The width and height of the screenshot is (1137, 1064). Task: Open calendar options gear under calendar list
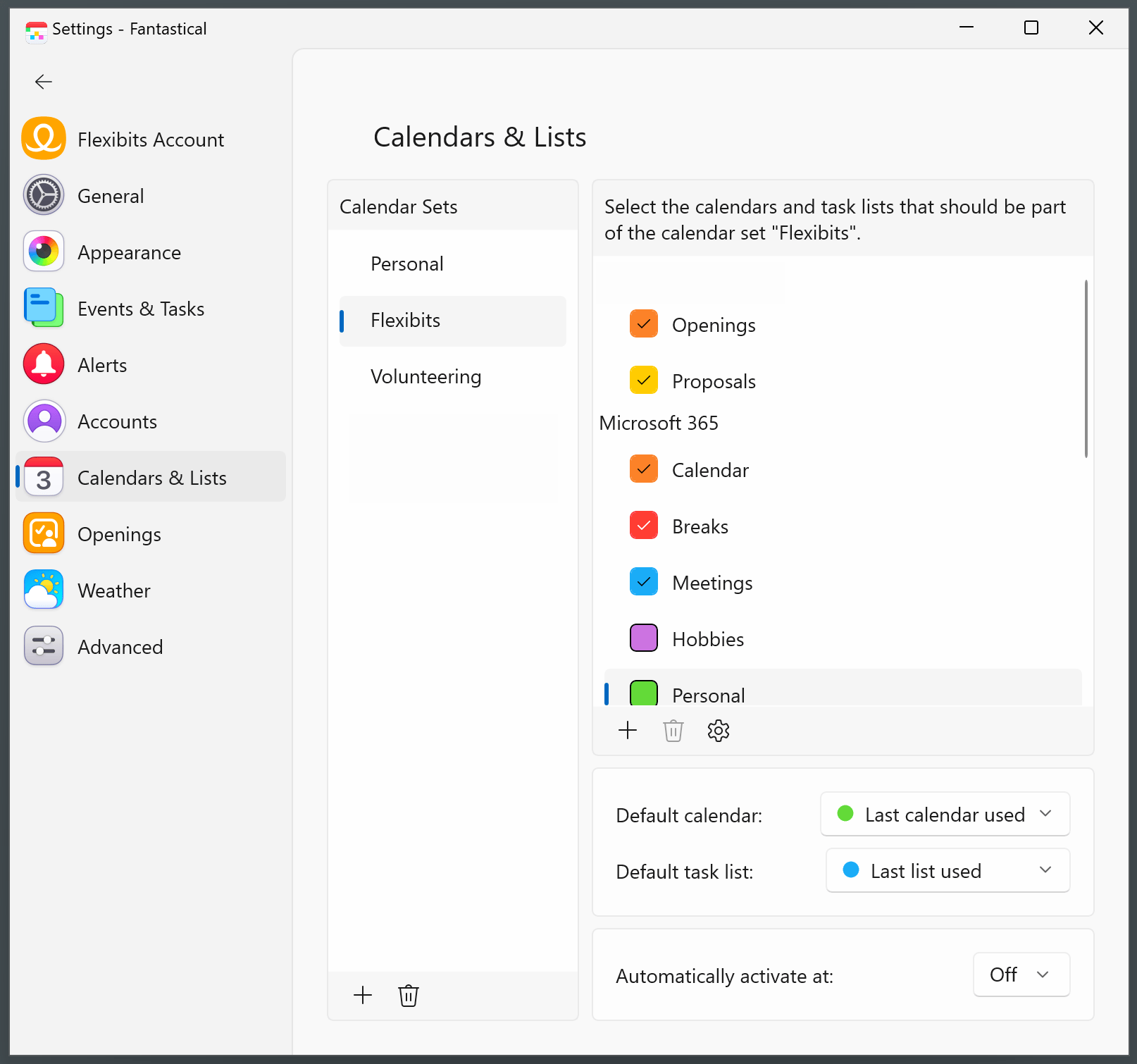point(719,731)
